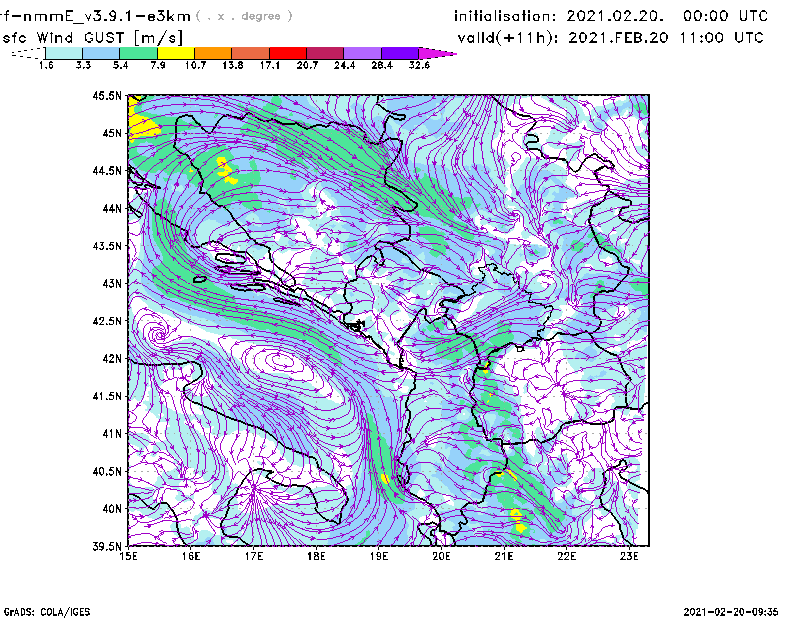Click the 21E longitude label
Image resolution: width=800 pixels, height=618 pixels.
point(504,556)
